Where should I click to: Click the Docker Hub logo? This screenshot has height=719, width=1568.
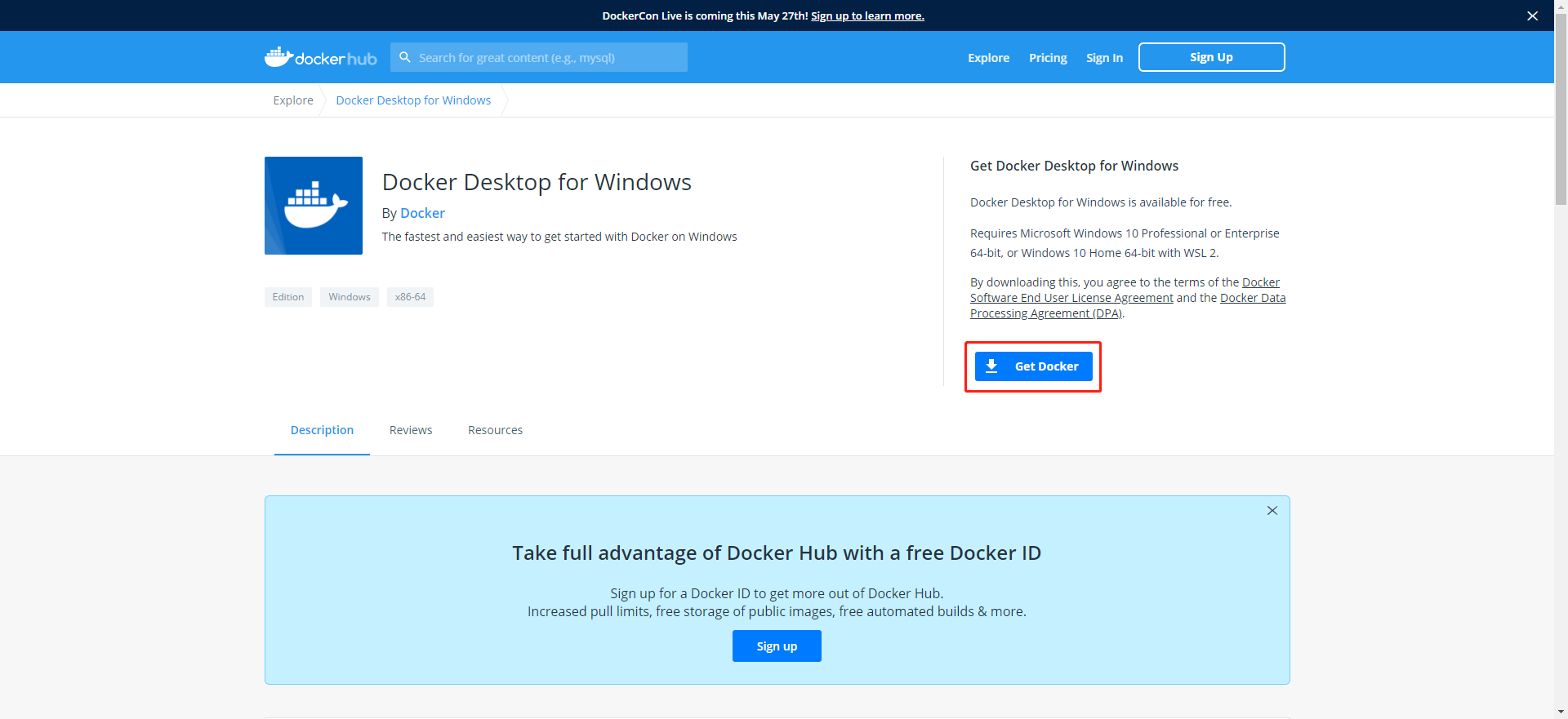coord(320,57)
